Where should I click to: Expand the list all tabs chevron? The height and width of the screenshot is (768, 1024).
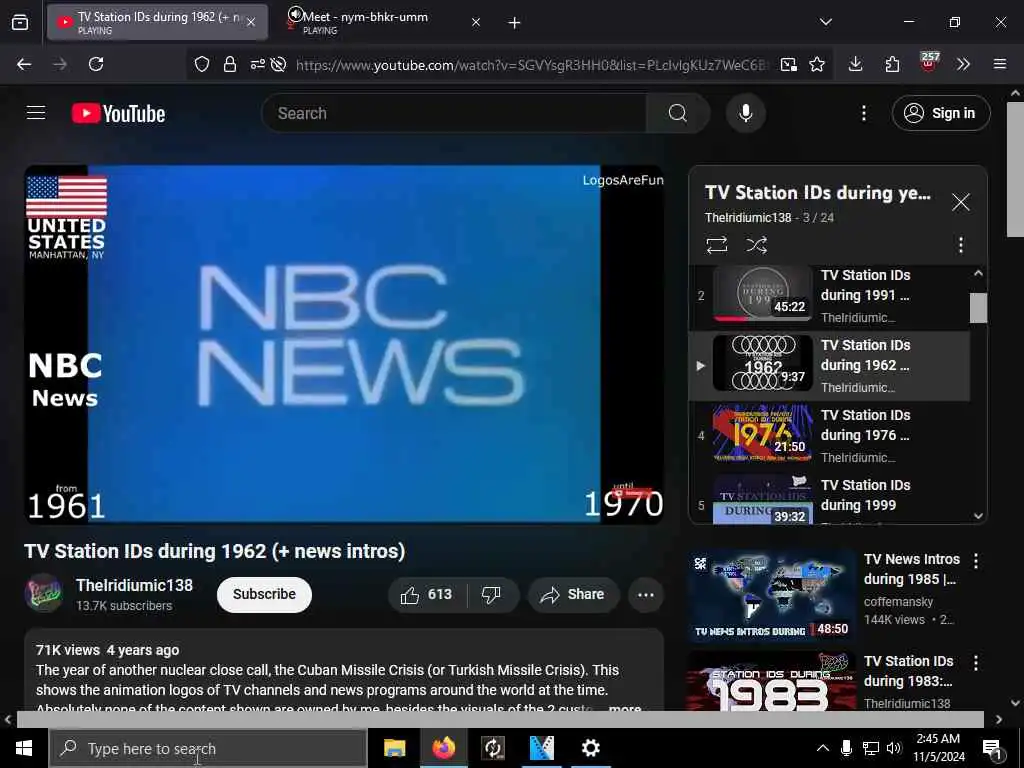point(826,22)
